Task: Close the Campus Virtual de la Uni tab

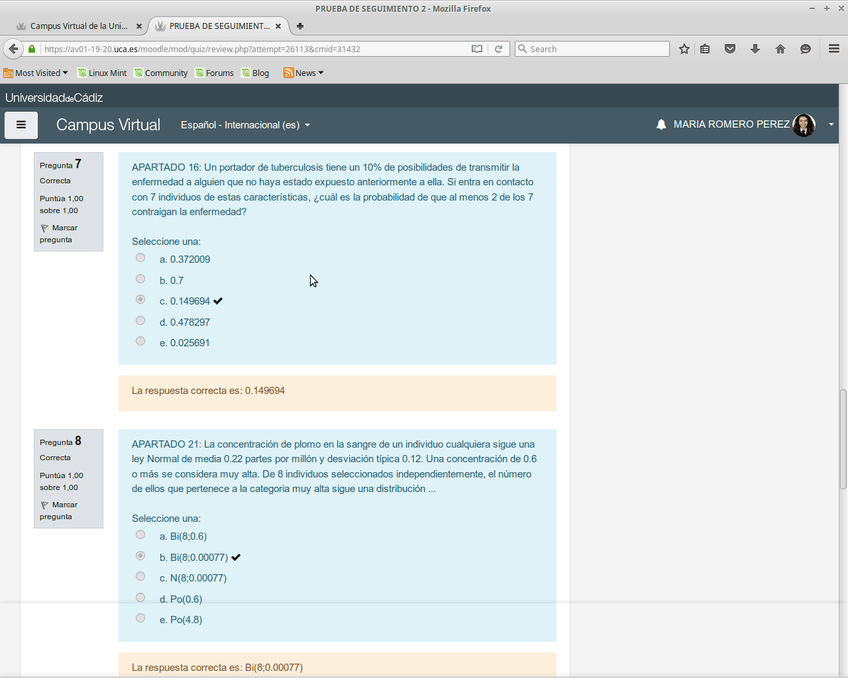Action: [x=139, y=26]
